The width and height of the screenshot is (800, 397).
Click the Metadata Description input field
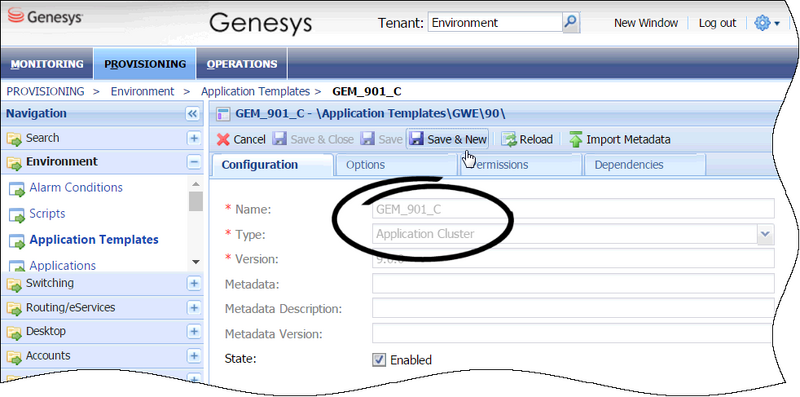573,309
